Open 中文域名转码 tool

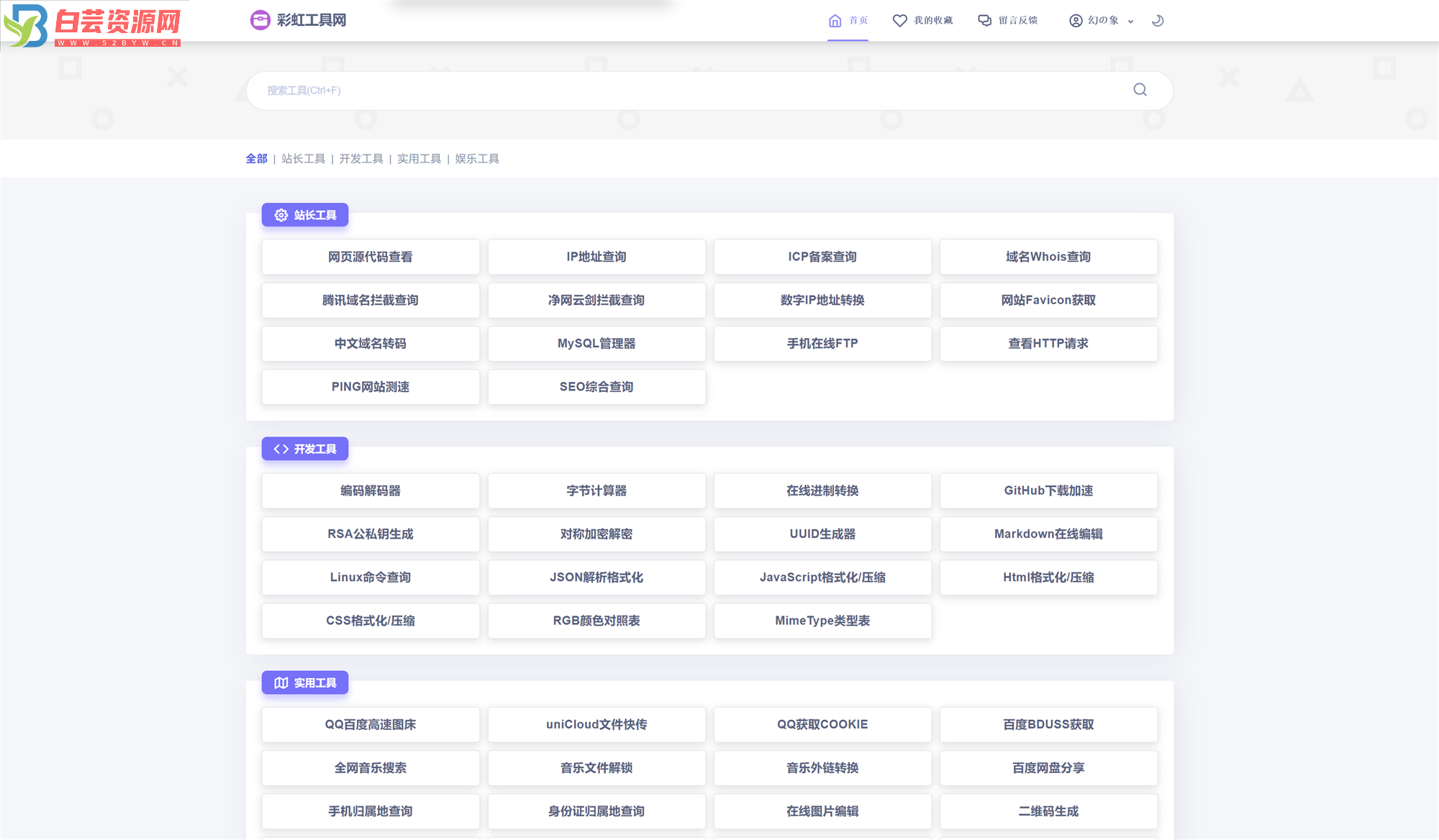[x=371, y=344]
